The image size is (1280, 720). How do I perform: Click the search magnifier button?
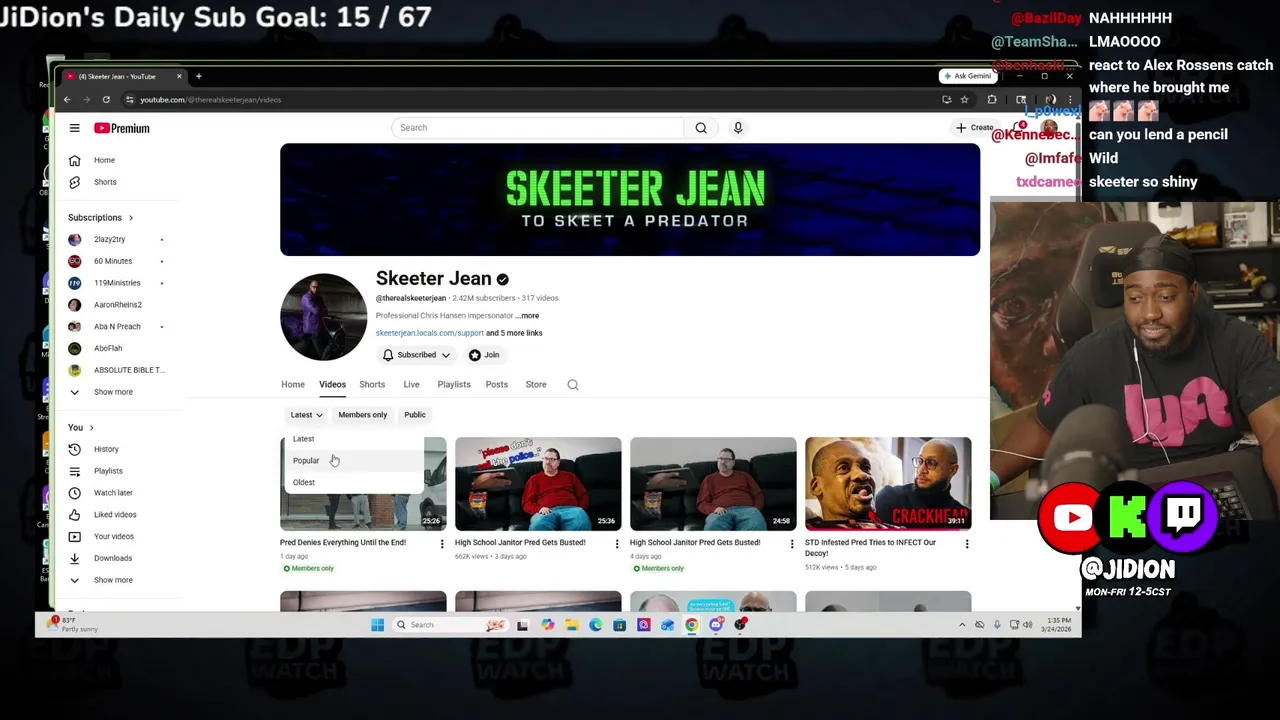[x=701, y=128]
